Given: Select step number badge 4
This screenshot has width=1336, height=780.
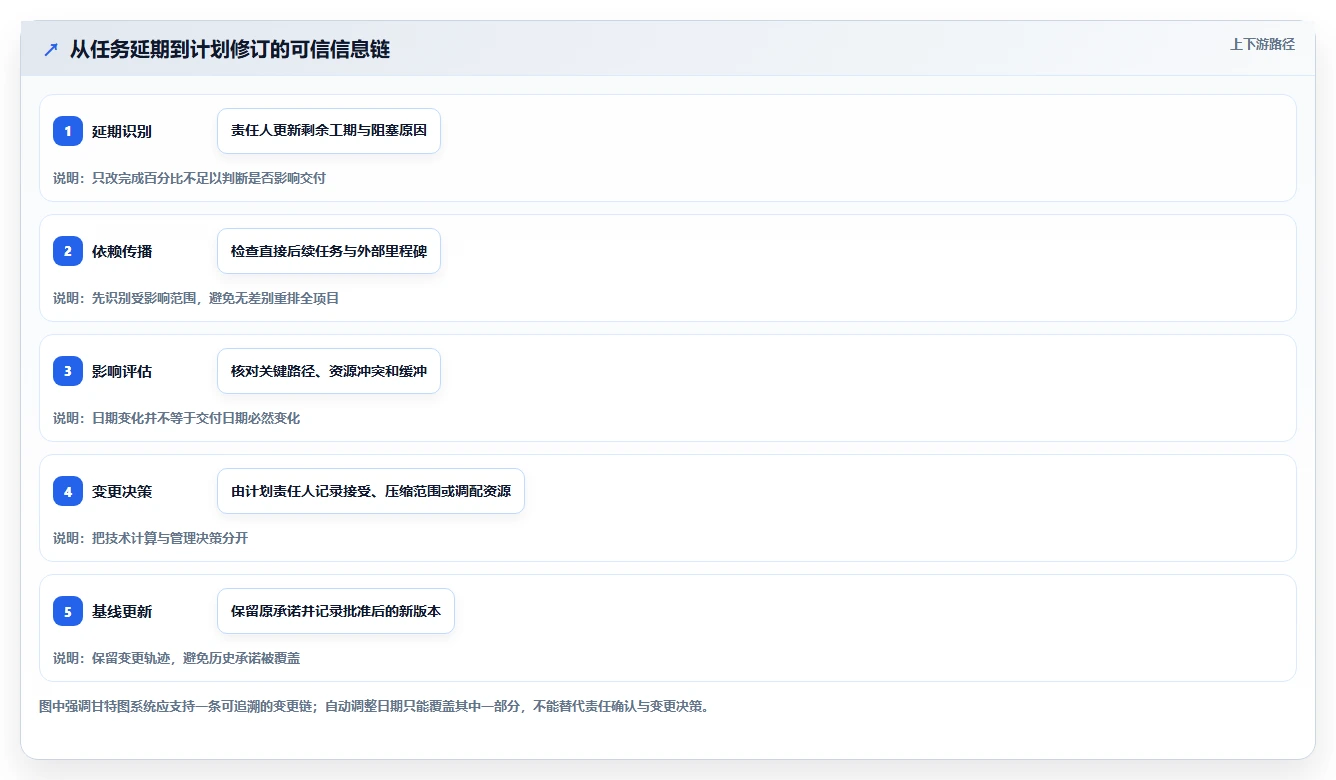Looking at the screenshot, I should tap(68, 491).
